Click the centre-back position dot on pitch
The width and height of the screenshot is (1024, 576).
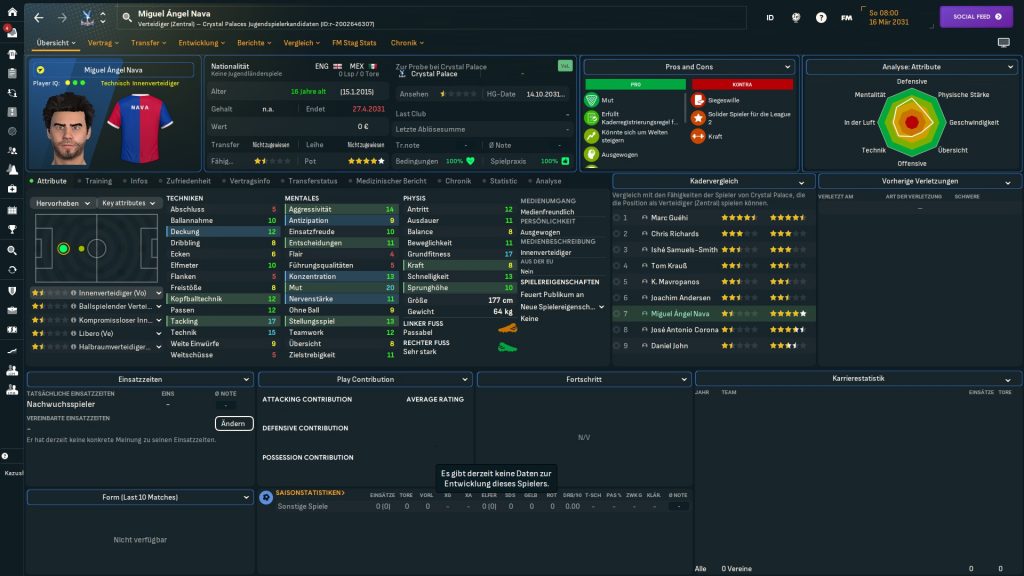pyautogui.click(x=64, y=248)
